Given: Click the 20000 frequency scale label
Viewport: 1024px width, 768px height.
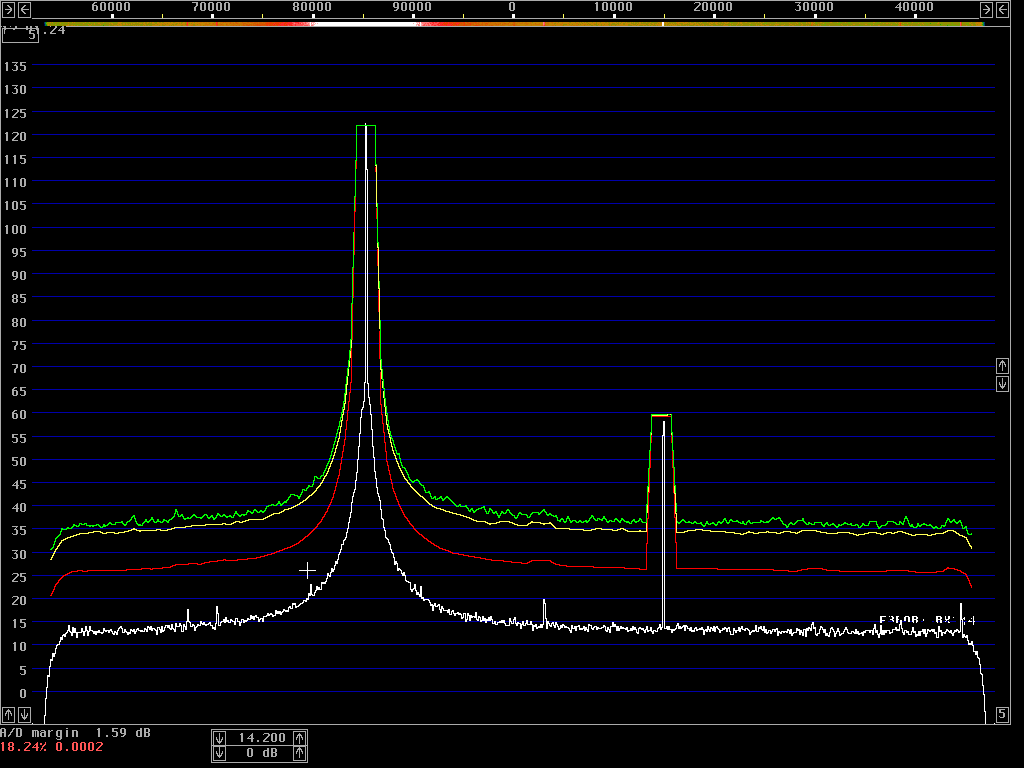Looking at the screenshot, I should coord(713,7).
